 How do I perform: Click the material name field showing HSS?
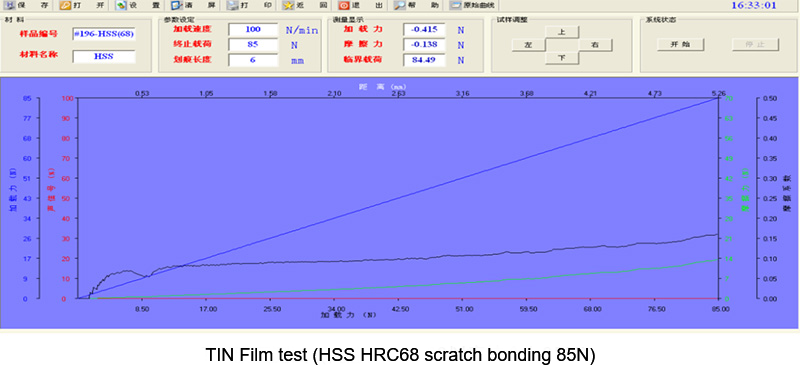click(x=104, y=56)
